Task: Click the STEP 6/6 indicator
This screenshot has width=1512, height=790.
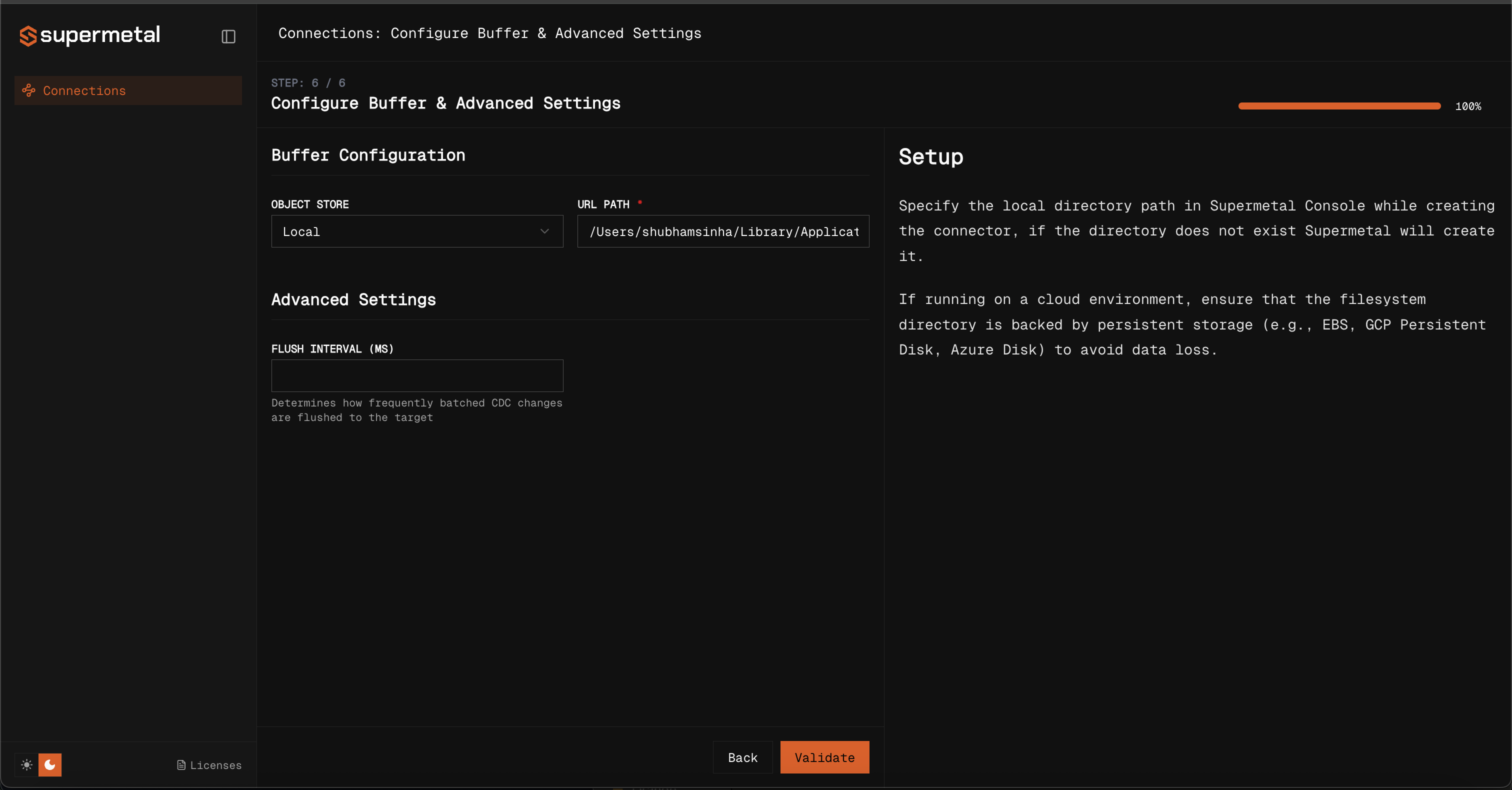Action: pyautogui.click(x=307, y=82)
